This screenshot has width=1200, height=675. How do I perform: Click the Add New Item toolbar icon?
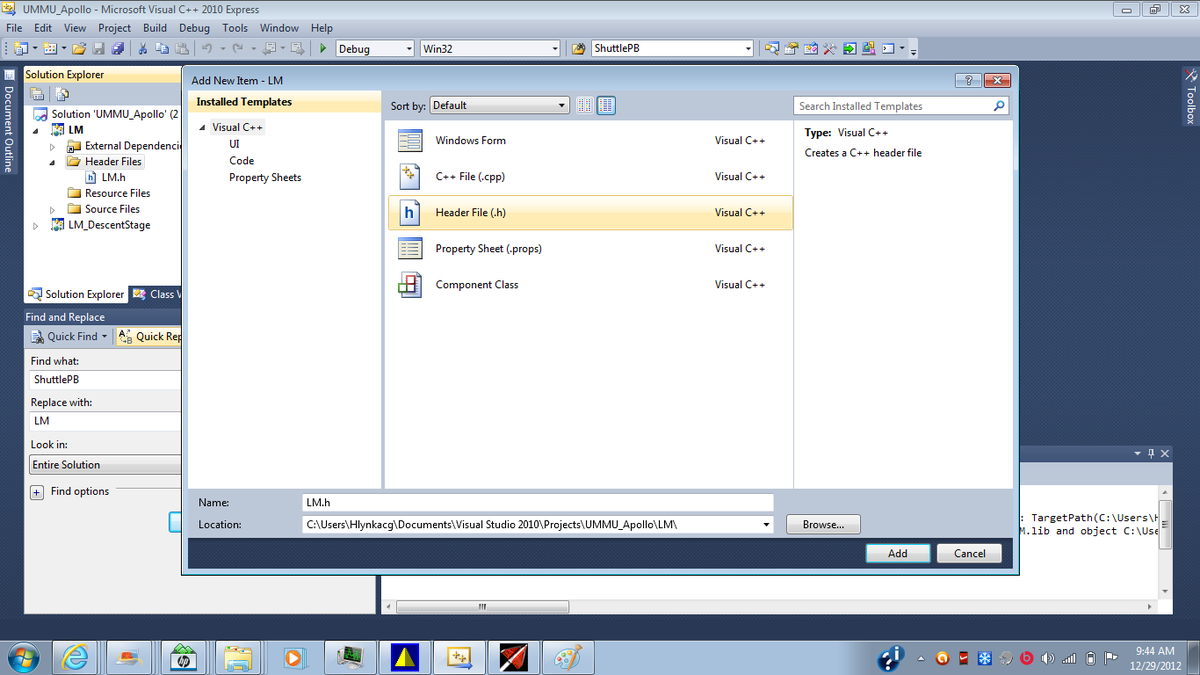[49, 48]
